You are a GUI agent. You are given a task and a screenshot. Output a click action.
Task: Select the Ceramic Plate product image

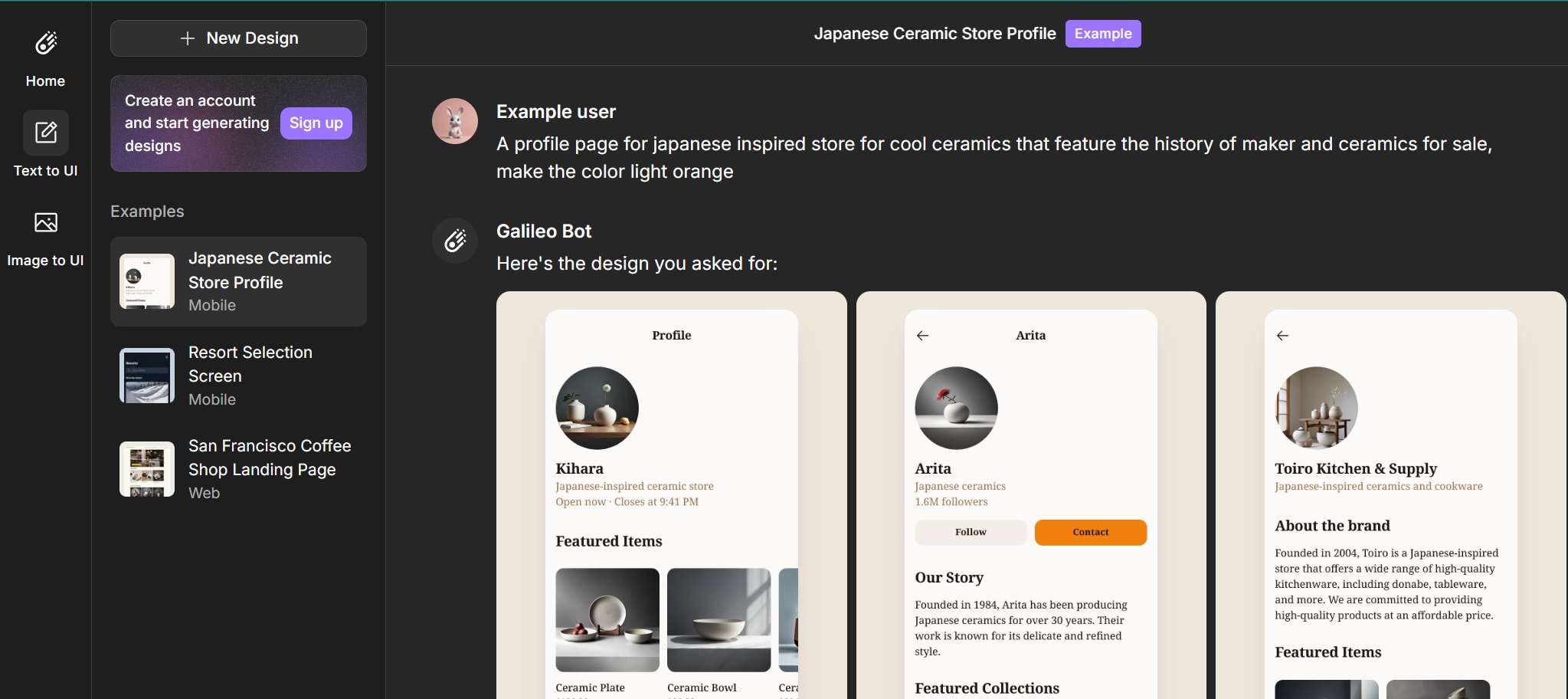(x=607, y=620)
